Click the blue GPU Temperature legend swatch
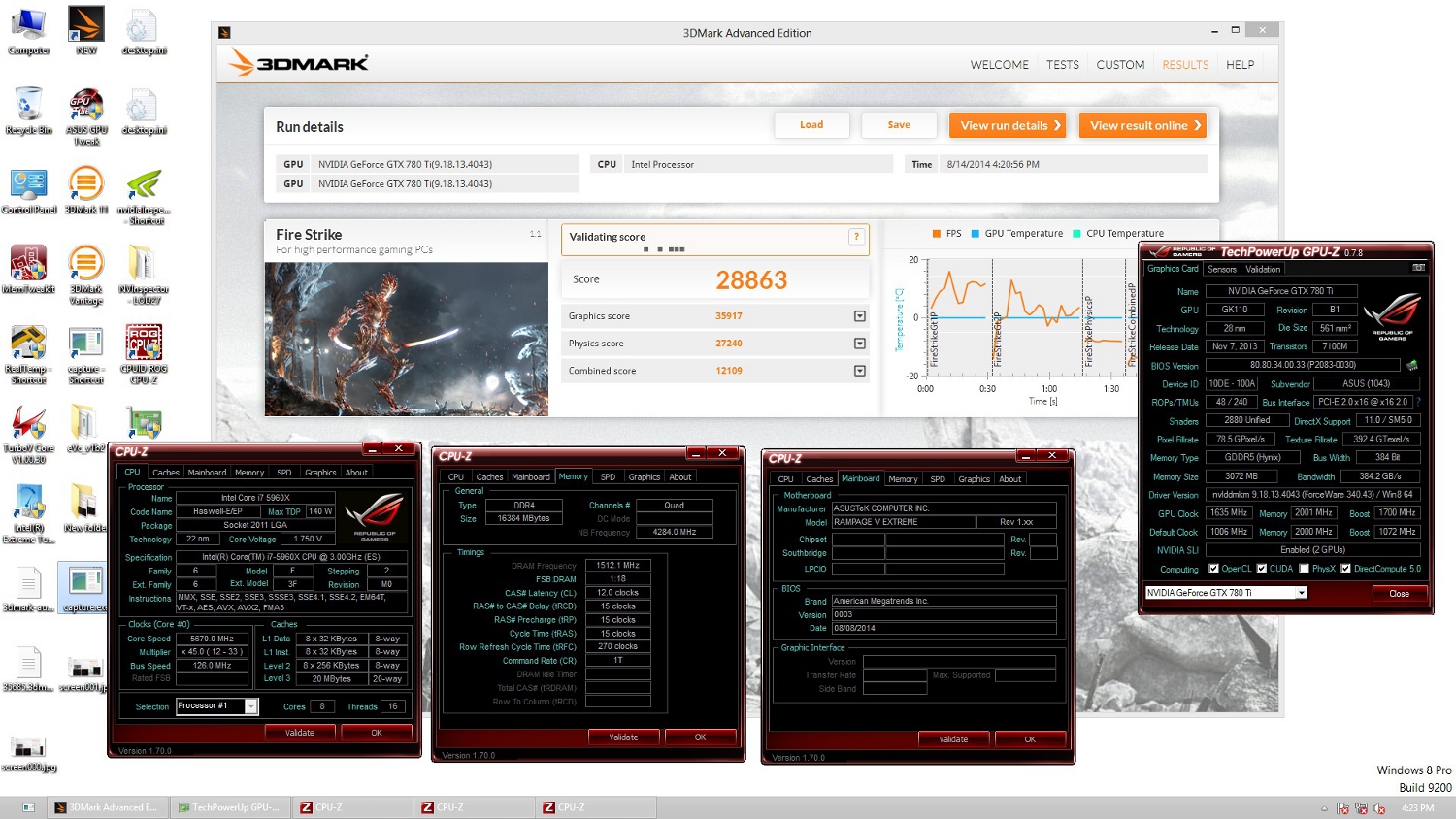 [975, 234]
